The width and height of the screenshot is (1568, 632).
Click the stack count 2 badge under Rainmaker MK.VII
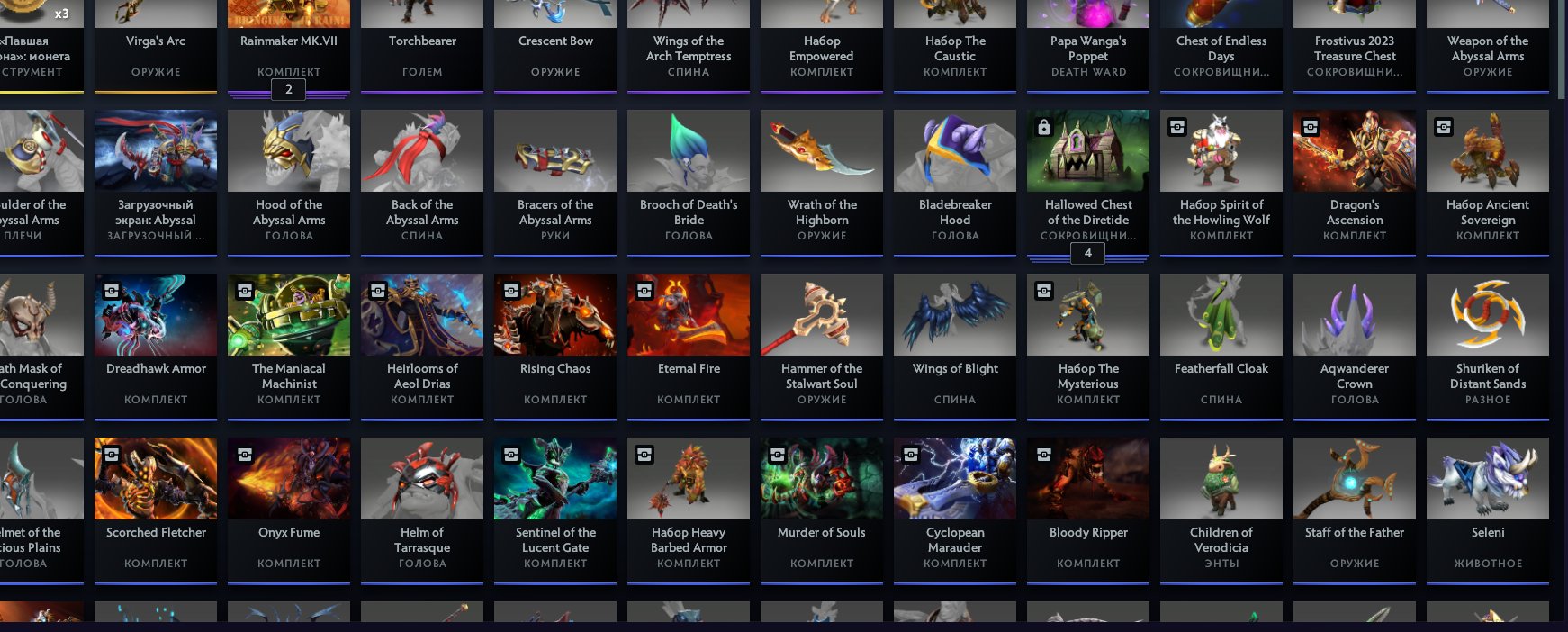[288, 89]
